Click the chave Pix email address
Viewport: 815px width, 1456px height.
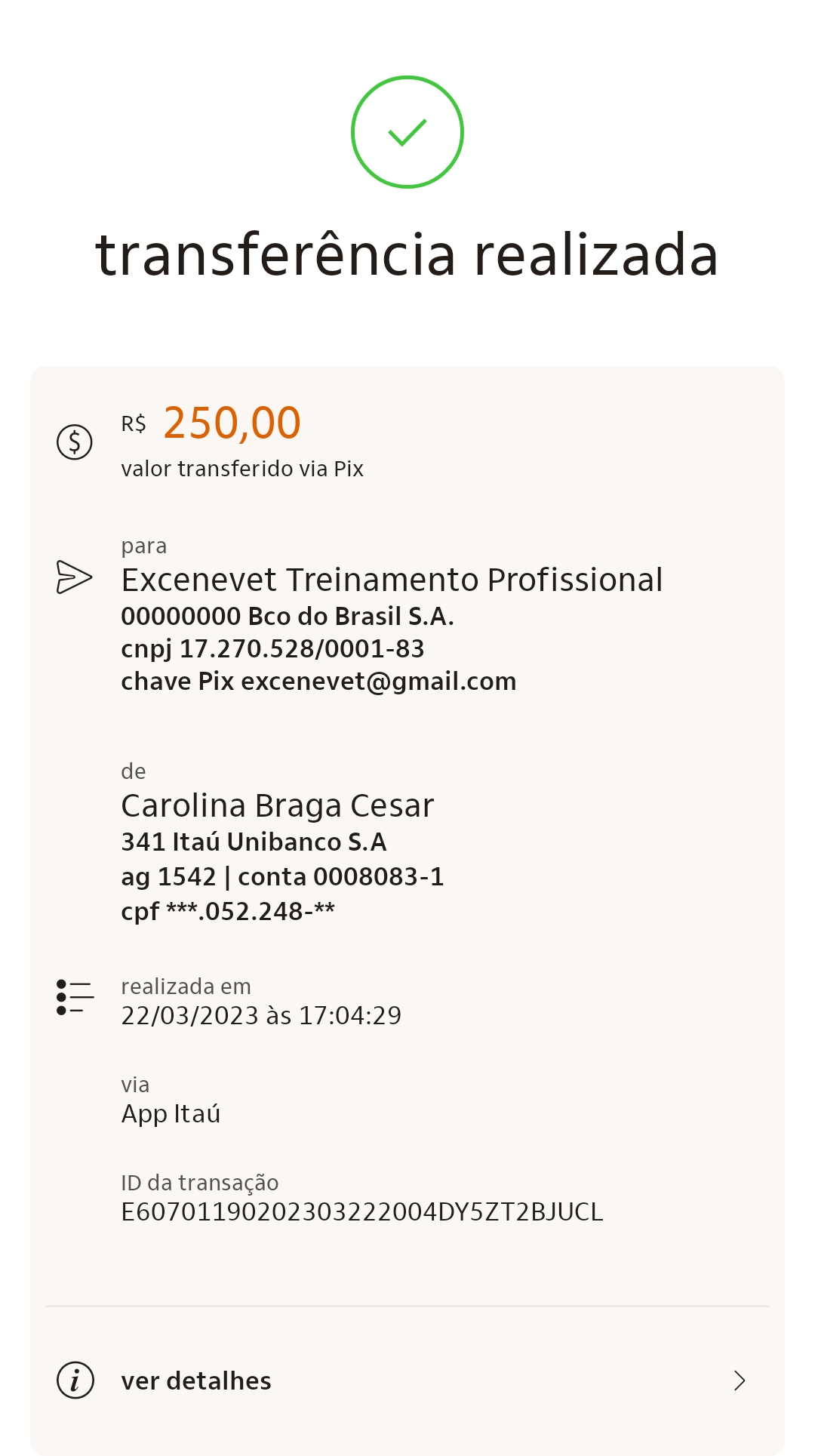(x=378, y=681)
